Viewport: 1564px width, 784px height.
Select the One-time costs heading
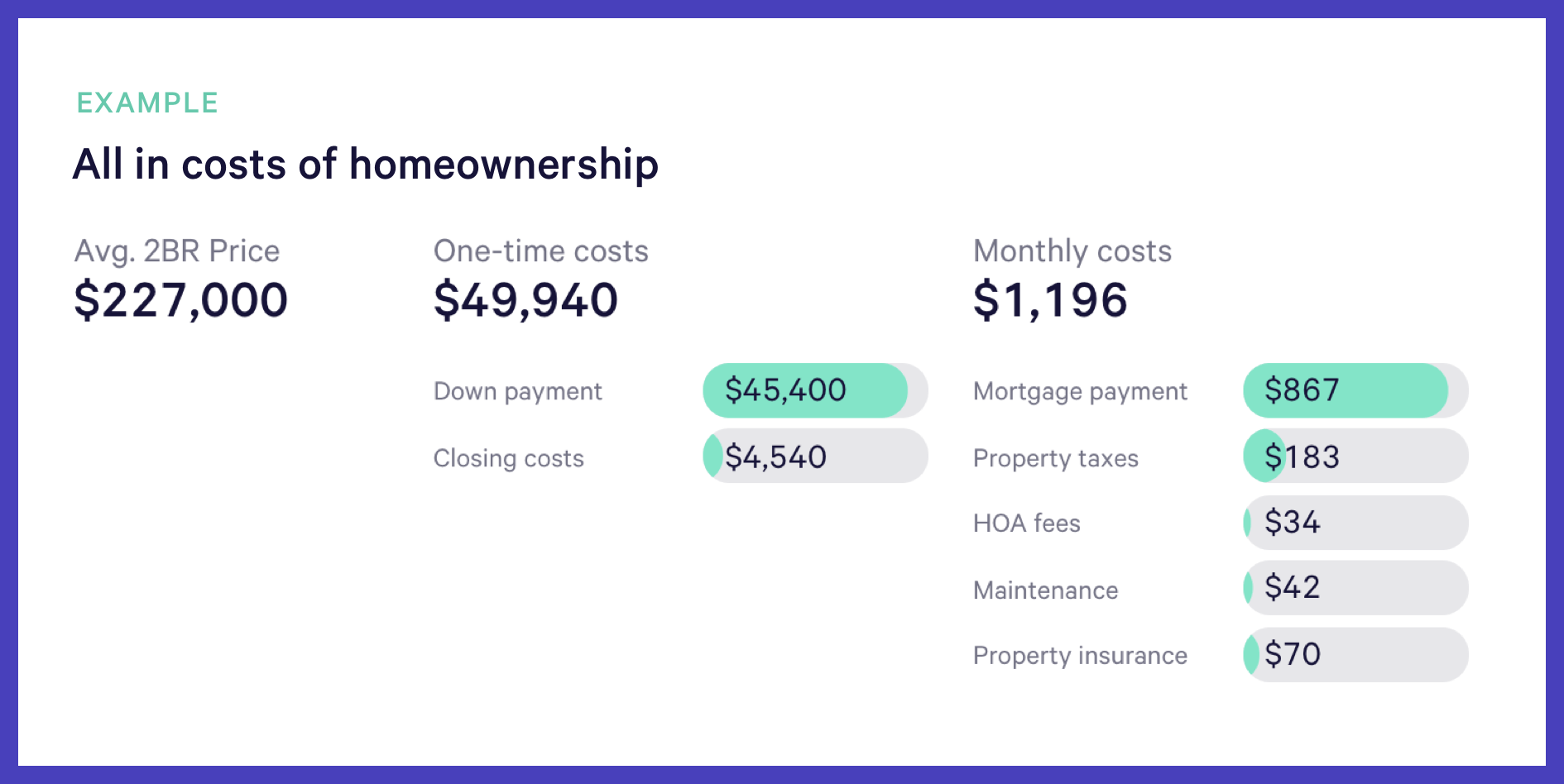[x=540, y=251]
